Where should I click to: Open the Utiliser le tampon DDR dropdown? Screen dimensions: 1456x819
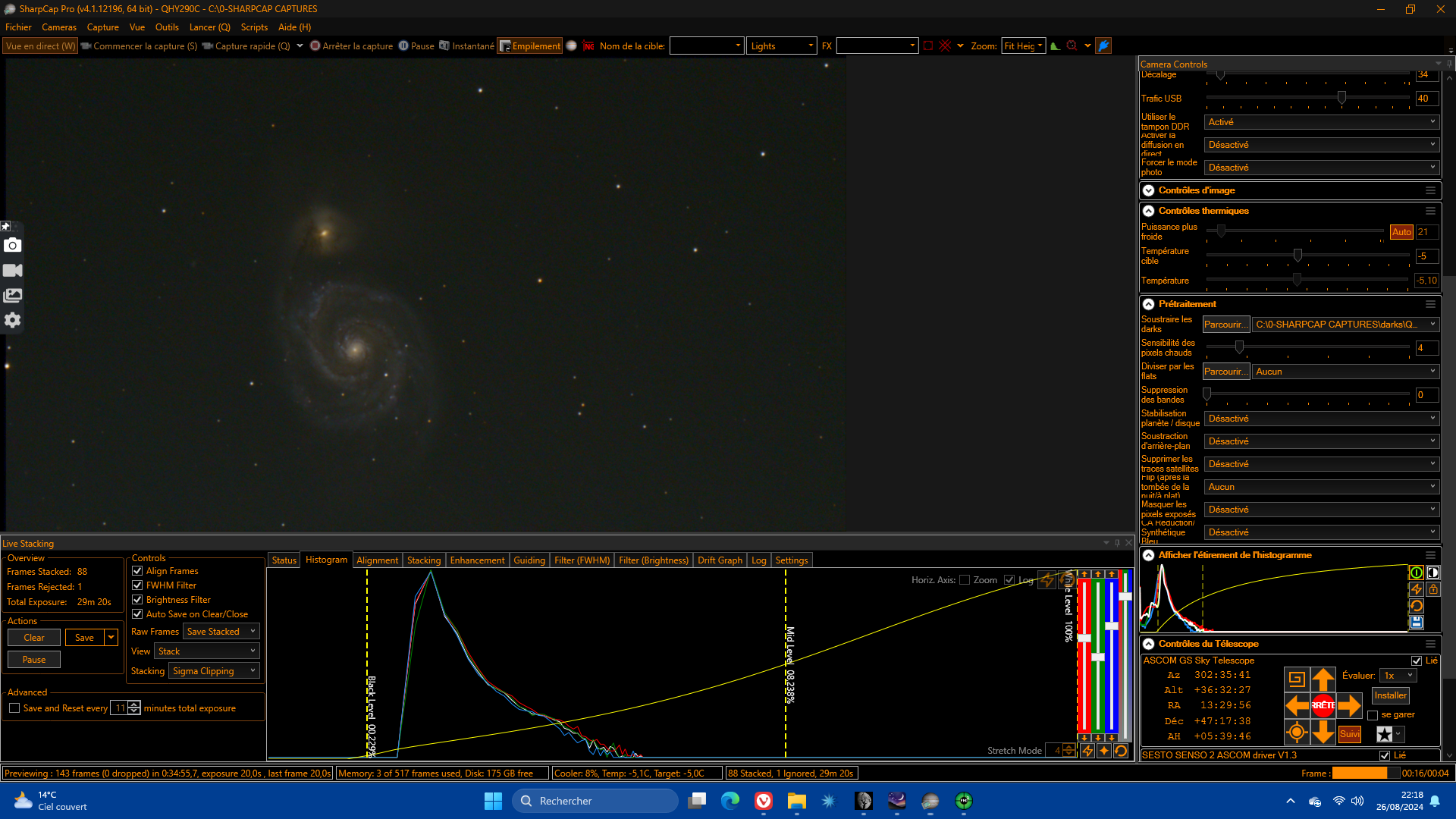click(x=1322, y=122)
